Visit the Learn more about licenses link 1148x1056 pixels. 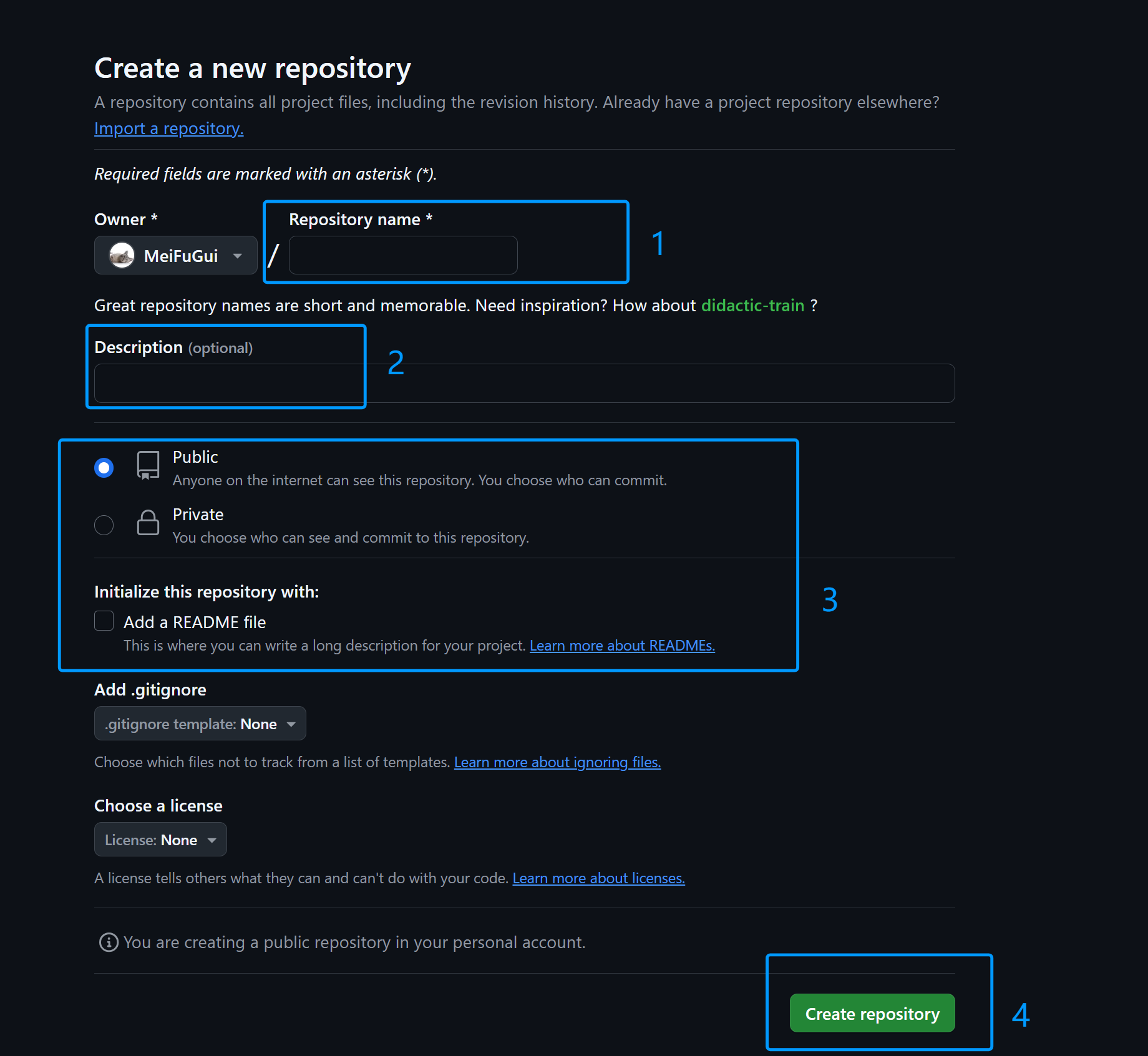click(598, 878)
